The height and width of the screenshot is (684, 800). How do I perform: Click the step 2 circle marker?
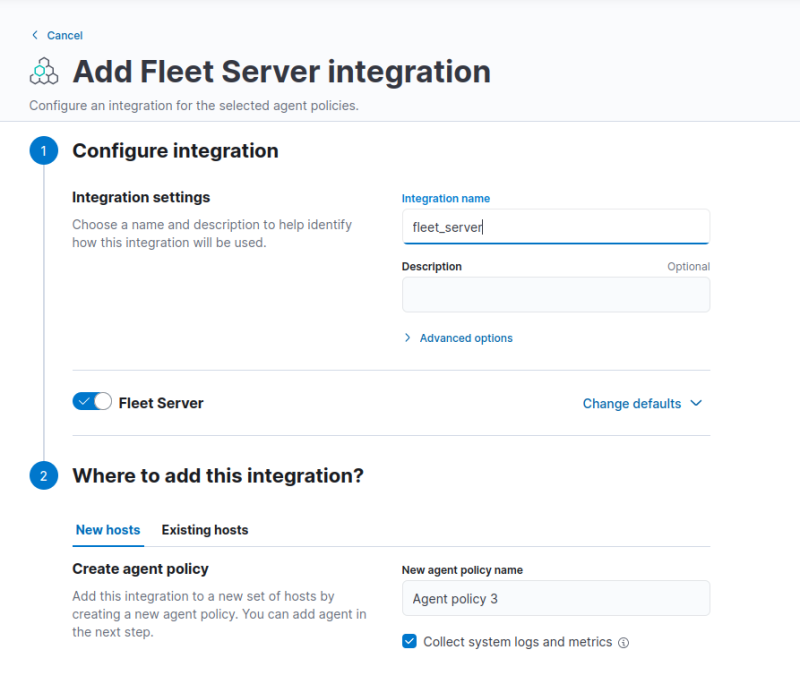click(x=44, y=476)
